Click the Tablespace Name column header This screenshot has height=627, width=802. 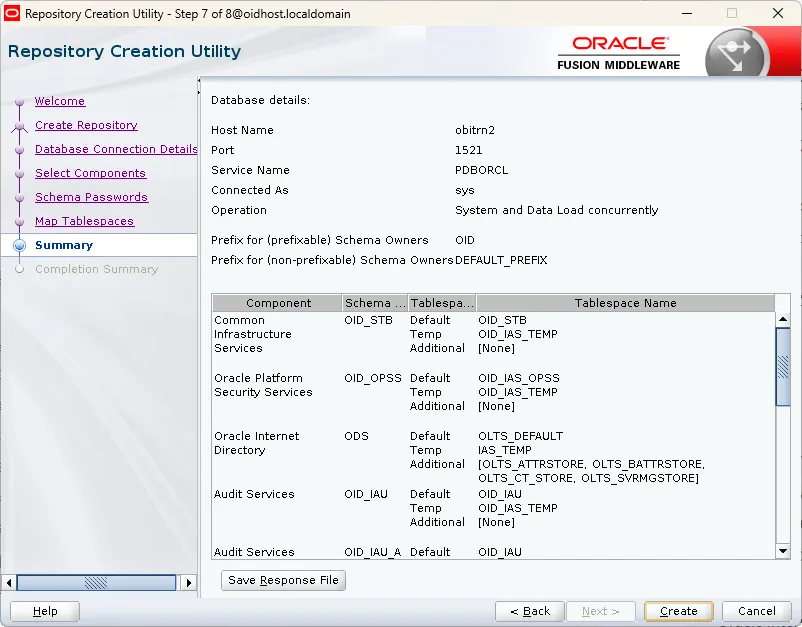625,303
